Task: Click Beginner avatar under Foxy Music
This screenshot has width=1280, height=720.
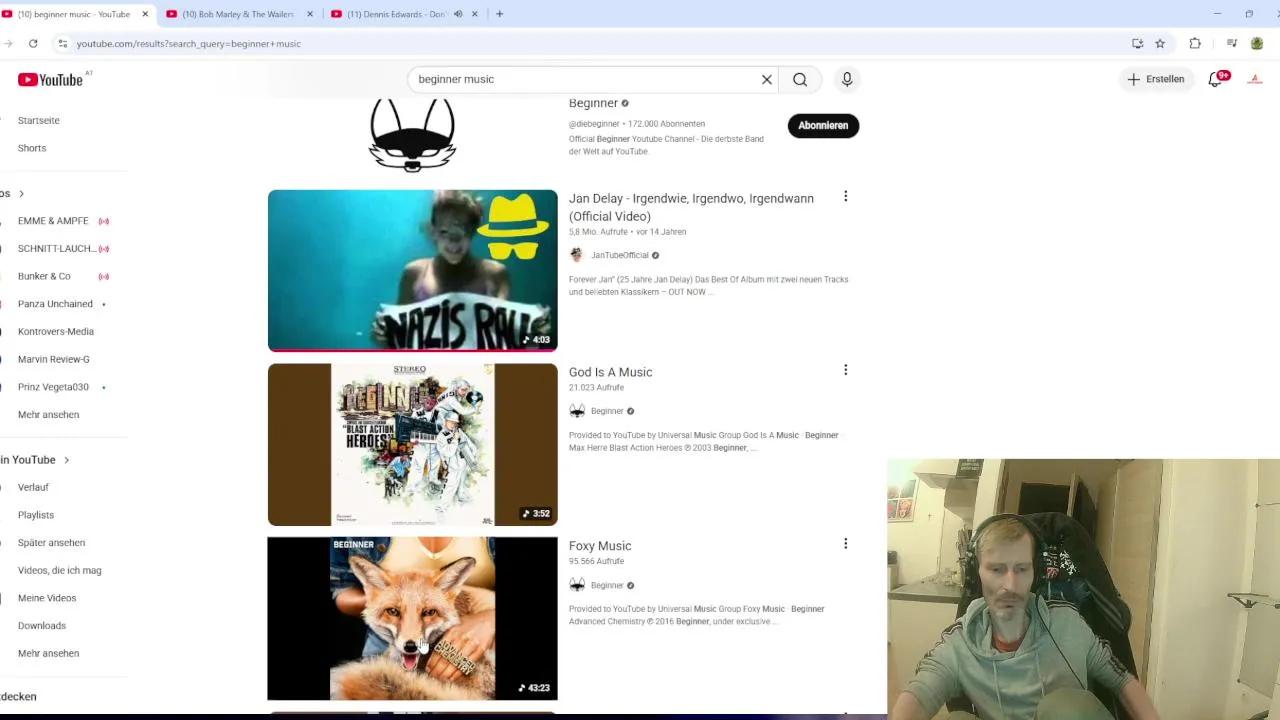Action: point(576,585)
